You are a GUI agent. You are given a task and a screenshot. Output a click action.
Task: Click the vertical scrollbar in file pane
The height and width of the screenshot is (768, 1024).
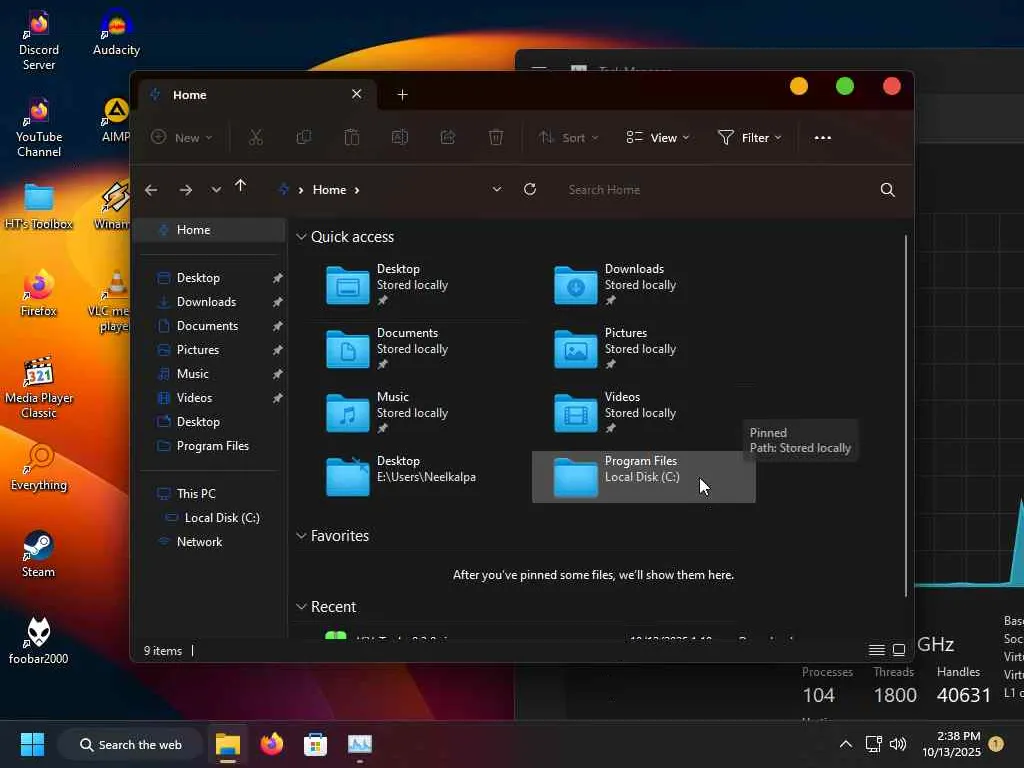[x=906, y=415]
